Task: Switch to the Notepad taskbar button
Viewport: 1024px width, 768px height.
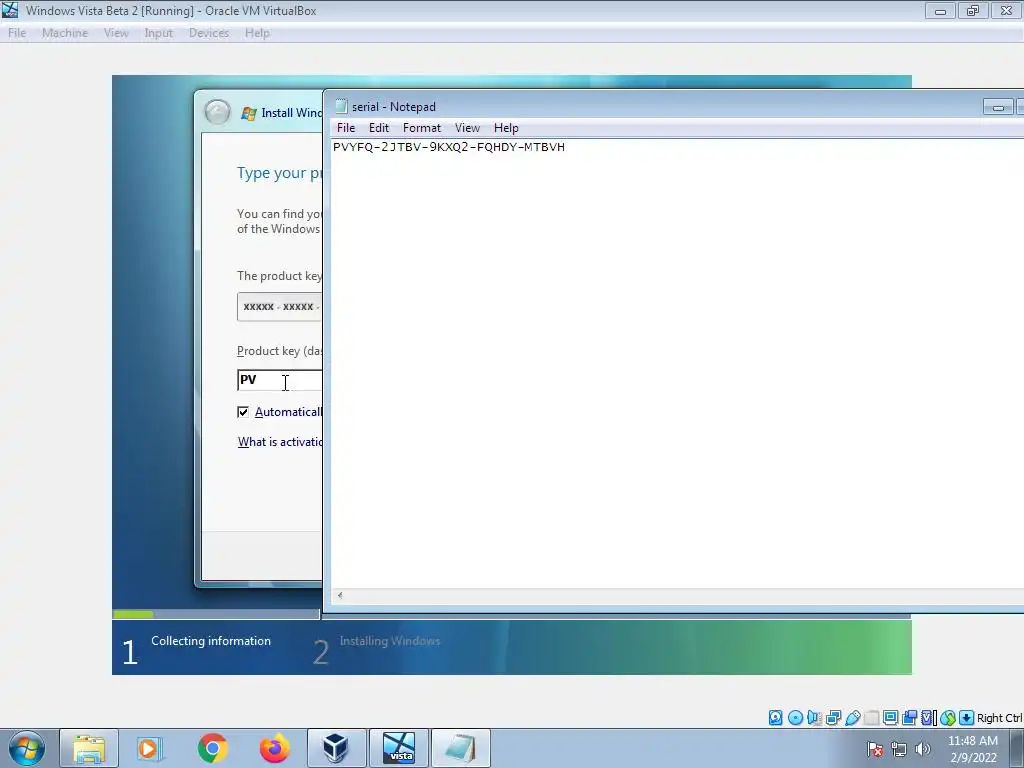Action: coord(460,748)
